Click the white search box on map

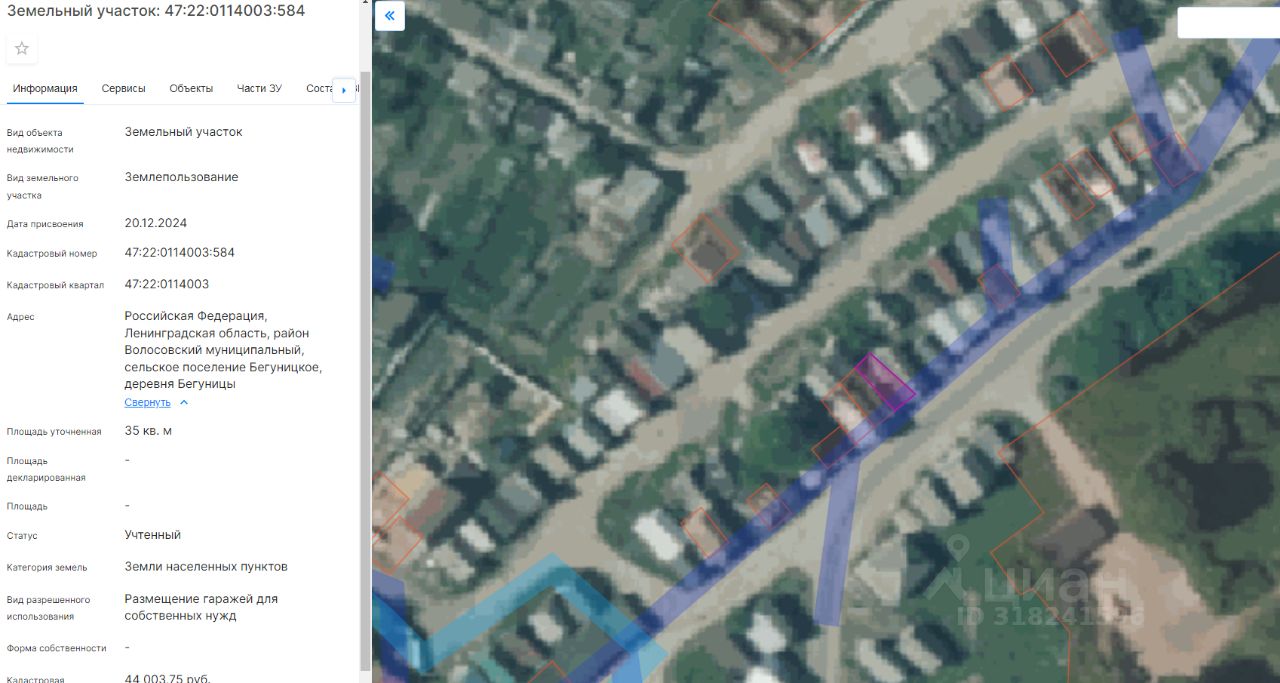pos(1228,23)
